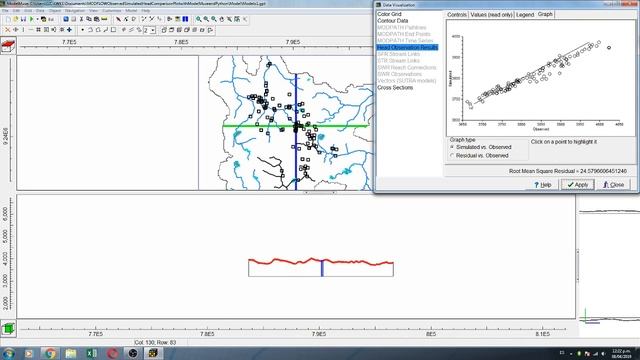Screen dimensions: 640x360
Task: Click the blue plus icon in grid toolbar
Action: [69, 30]
